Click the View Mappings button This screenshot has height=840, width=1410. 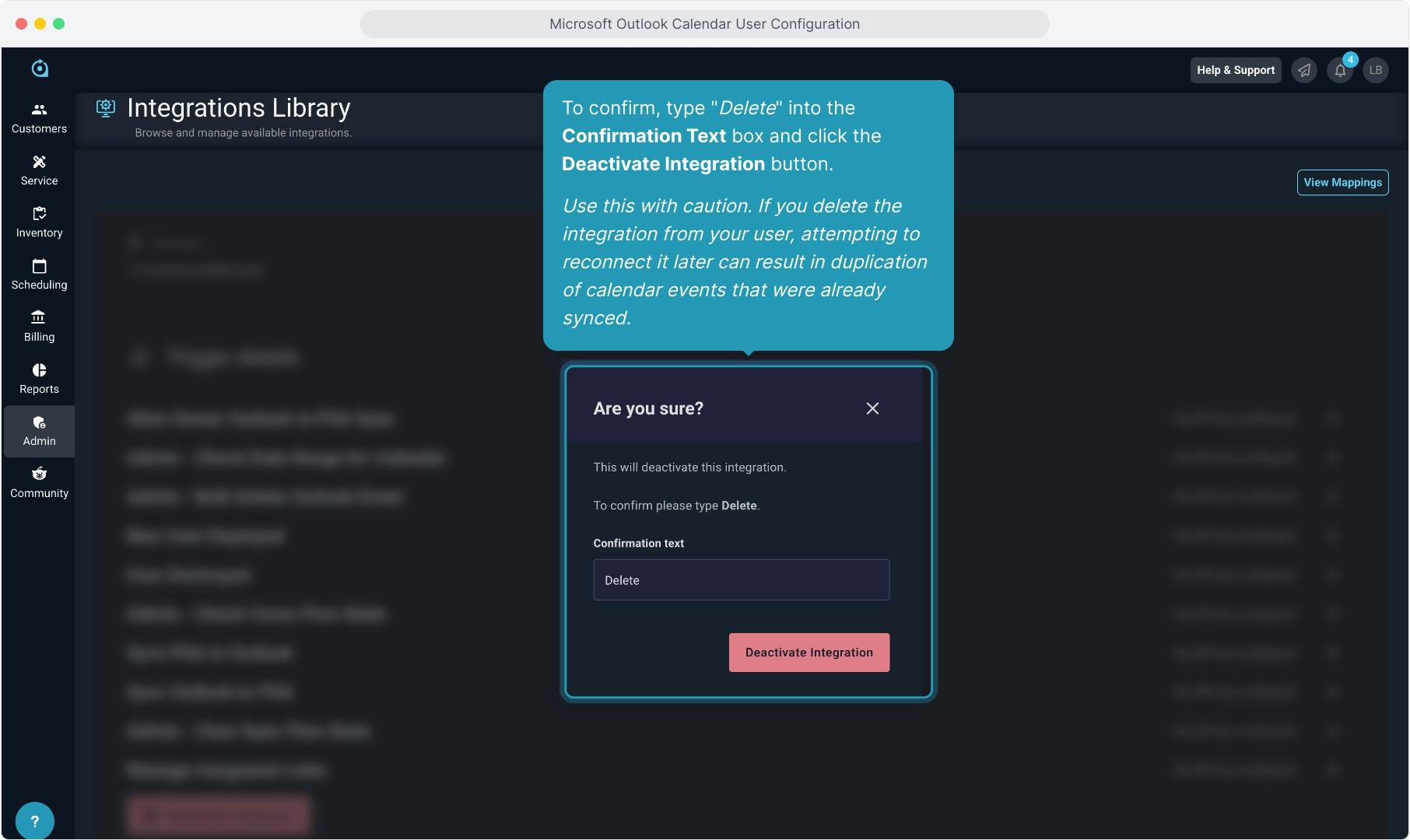[1342, 182]
